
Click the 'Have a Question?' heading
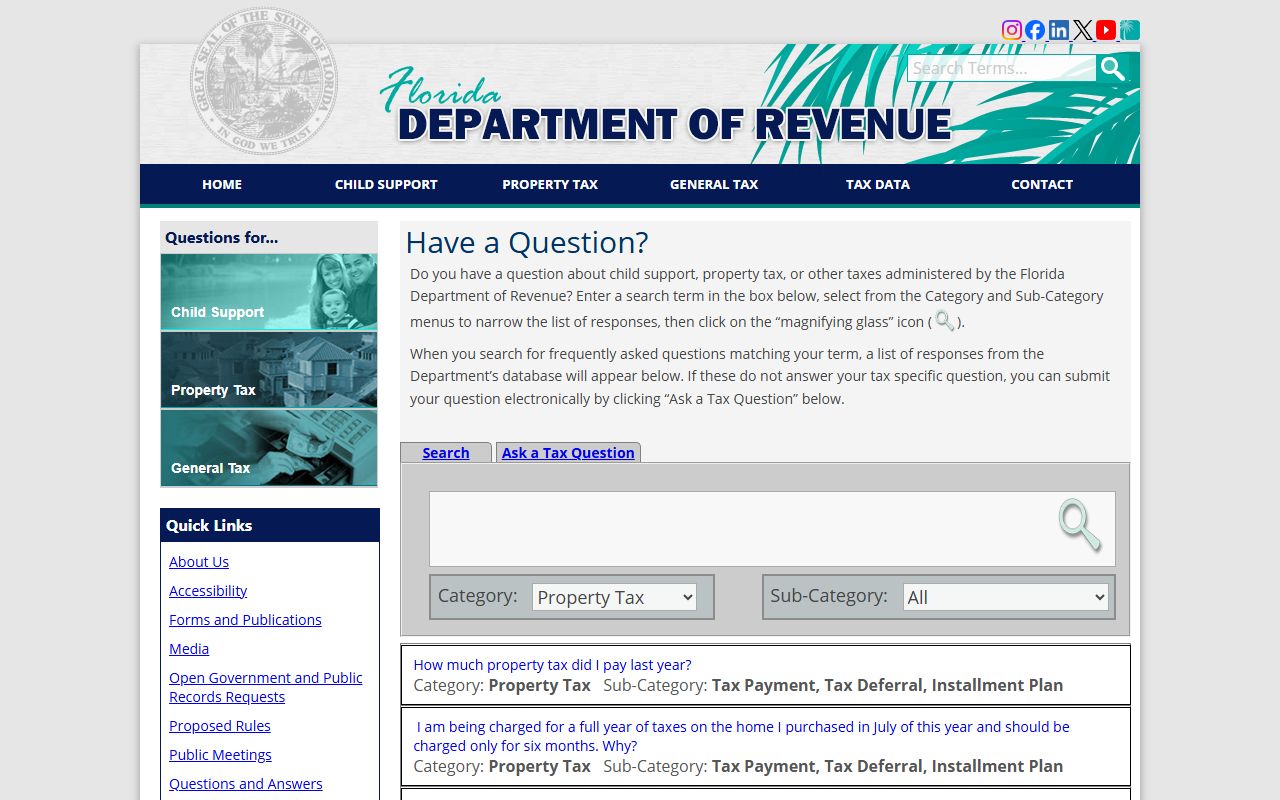pos(527,243)
